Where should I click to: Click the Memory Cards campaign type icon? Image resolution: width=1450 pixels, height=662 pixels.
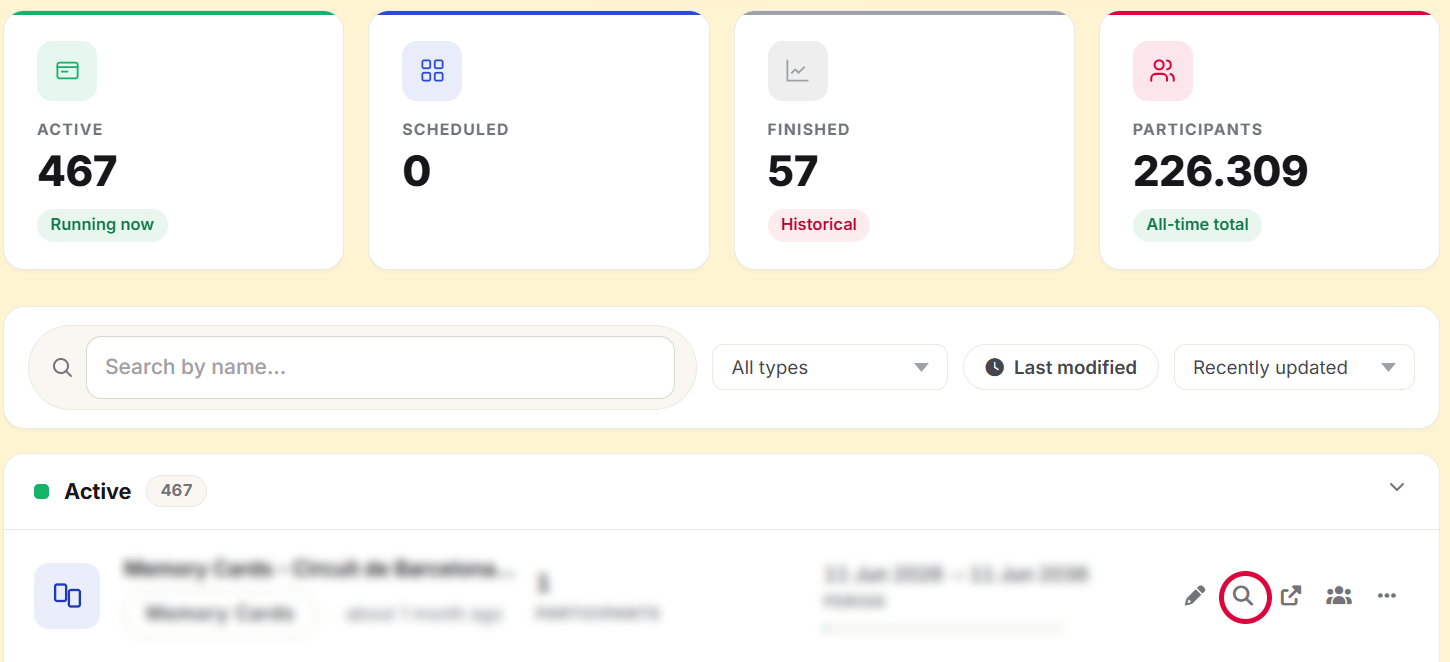pyautogui.click(x=67, y=596)
